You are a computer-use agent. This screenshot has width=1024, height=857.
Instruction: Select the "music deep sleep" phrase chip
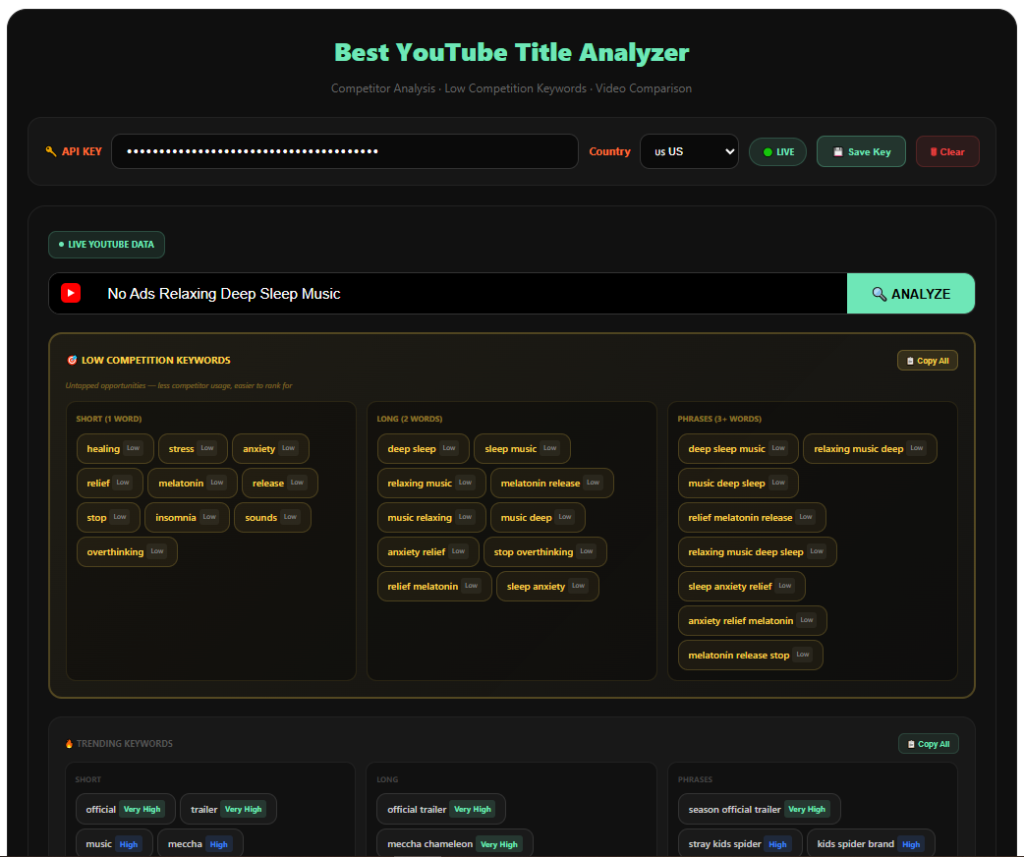[738, 483]
